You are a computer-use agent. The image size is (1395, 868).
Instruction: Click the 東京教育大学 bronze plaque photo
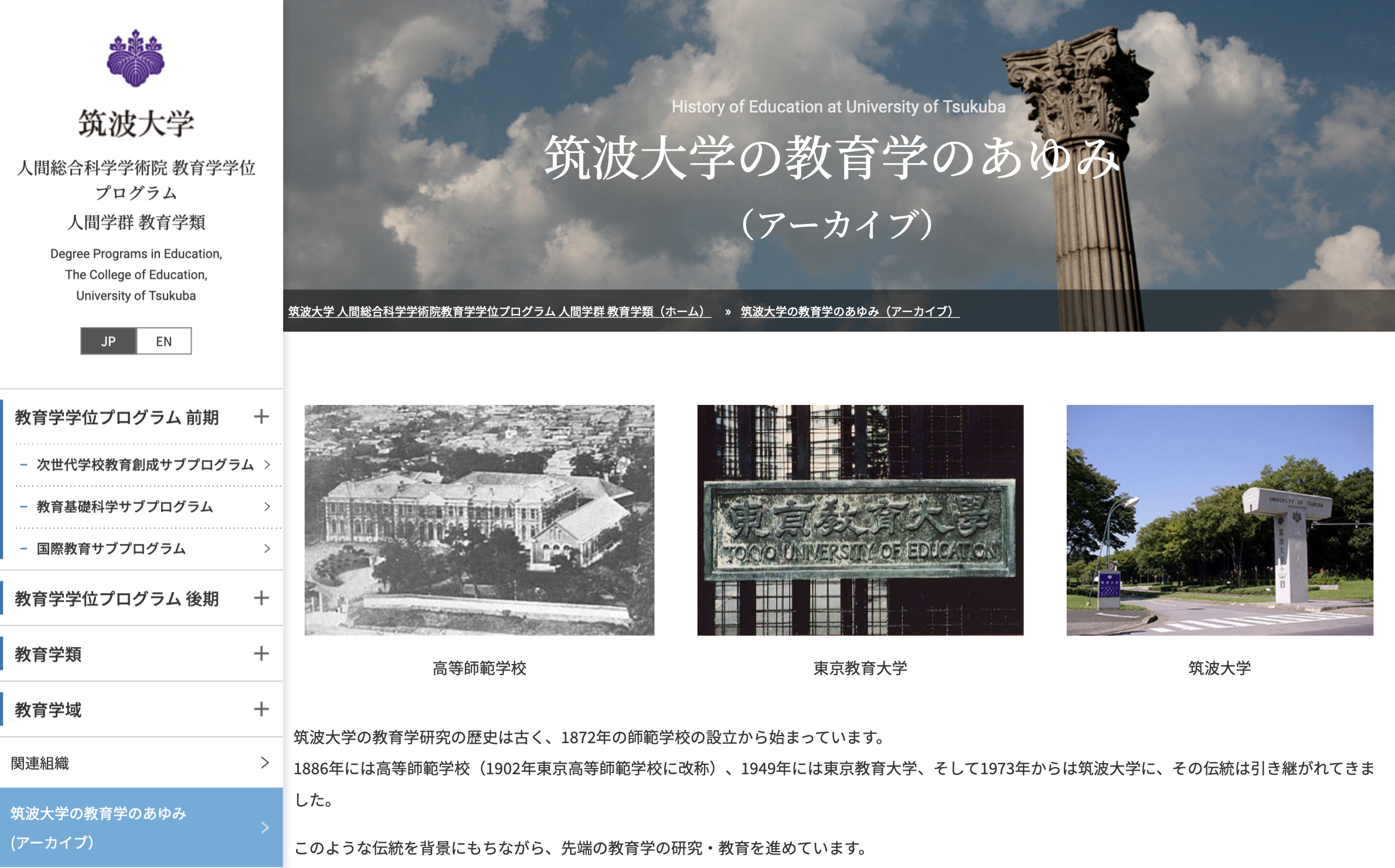click(860, 520)
